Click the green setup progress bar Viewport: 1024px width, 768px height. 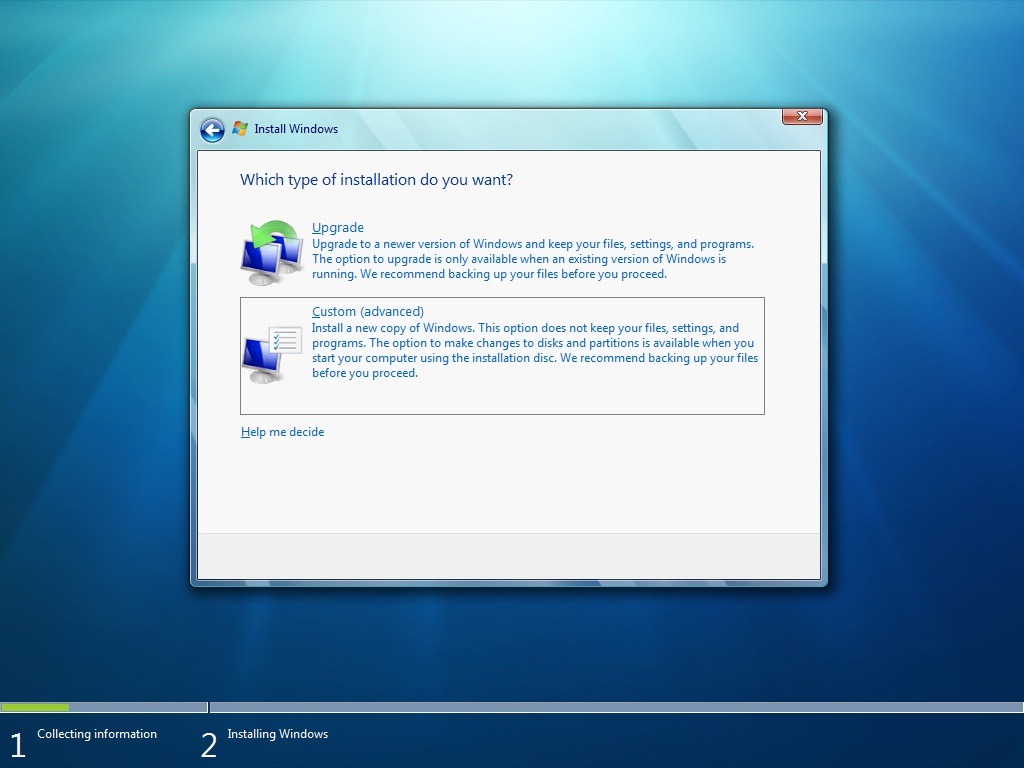pyautogui.click(x=35, y=707)
